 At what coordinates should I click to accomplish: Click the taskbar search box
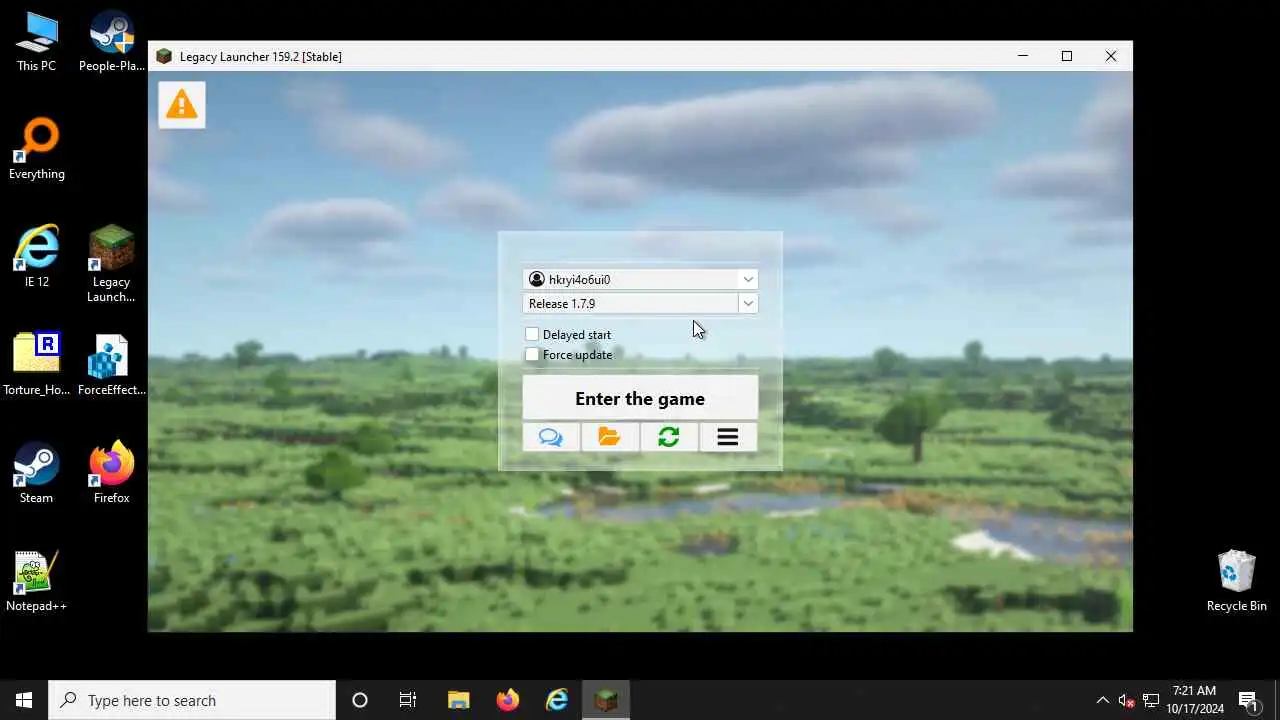point(192,700)
